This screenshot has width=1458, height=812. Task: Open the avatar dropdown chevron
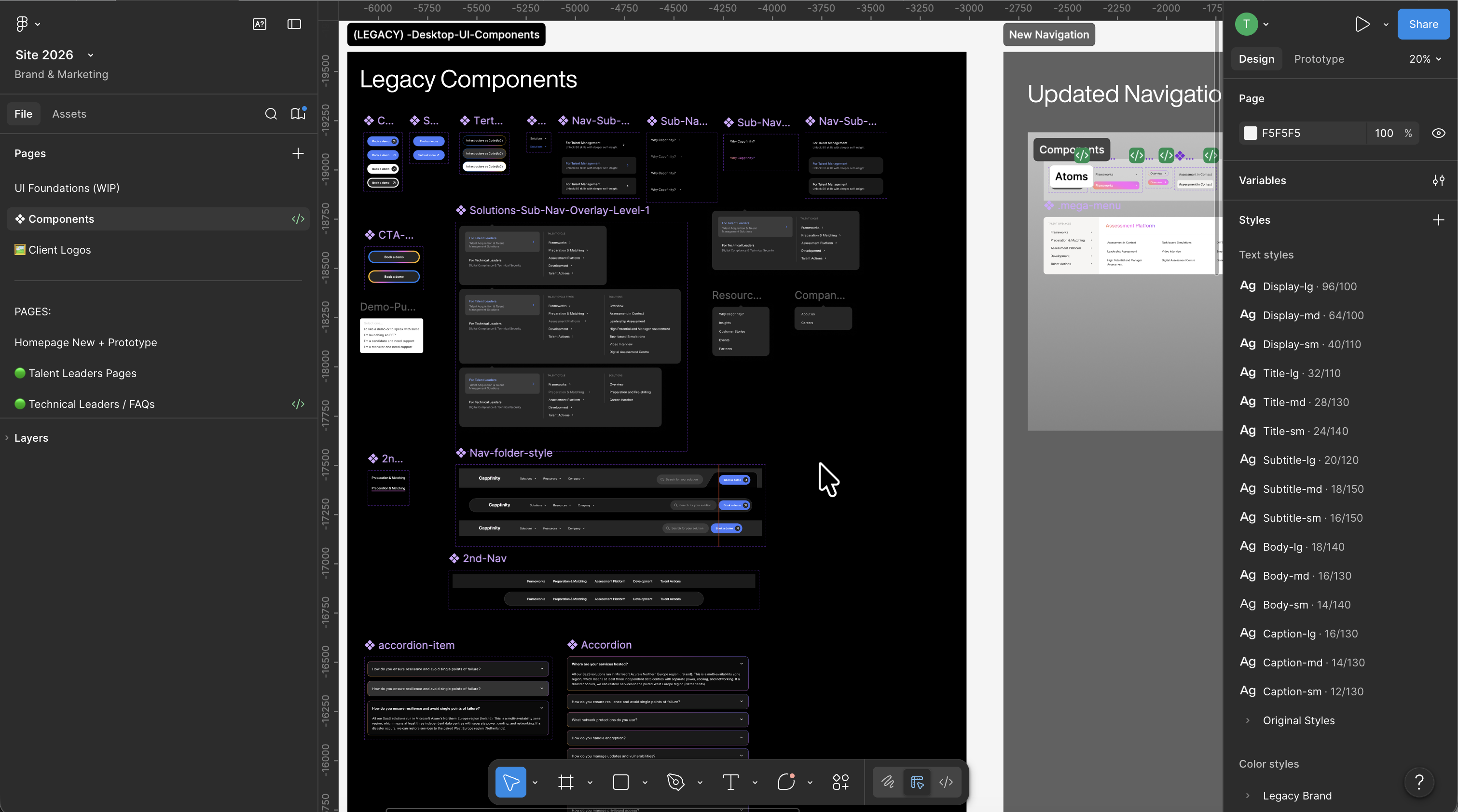pos(1266,24)
